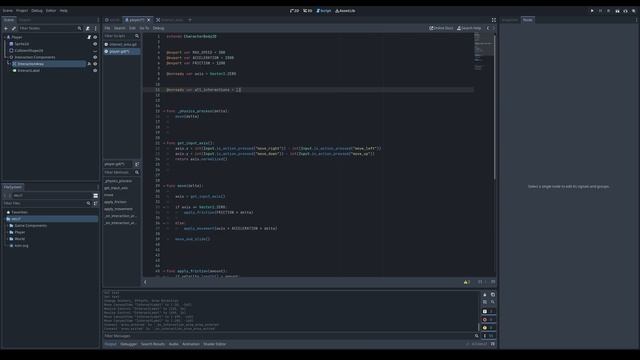Click the output filter magnifier icon
Viewport: 640px width, 360px height.
coord(476,336)
